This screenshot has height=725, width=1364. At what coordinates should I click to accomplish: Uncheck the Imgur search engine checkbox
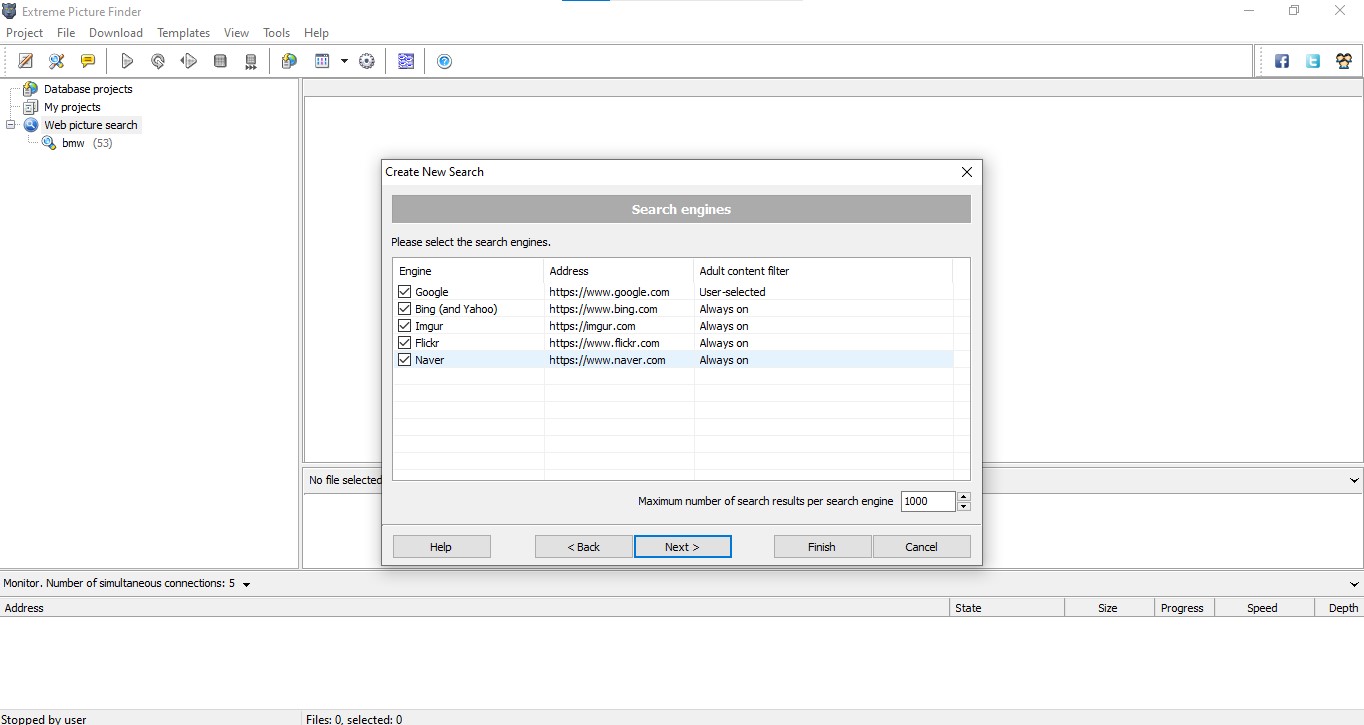(x=405, y=326)
